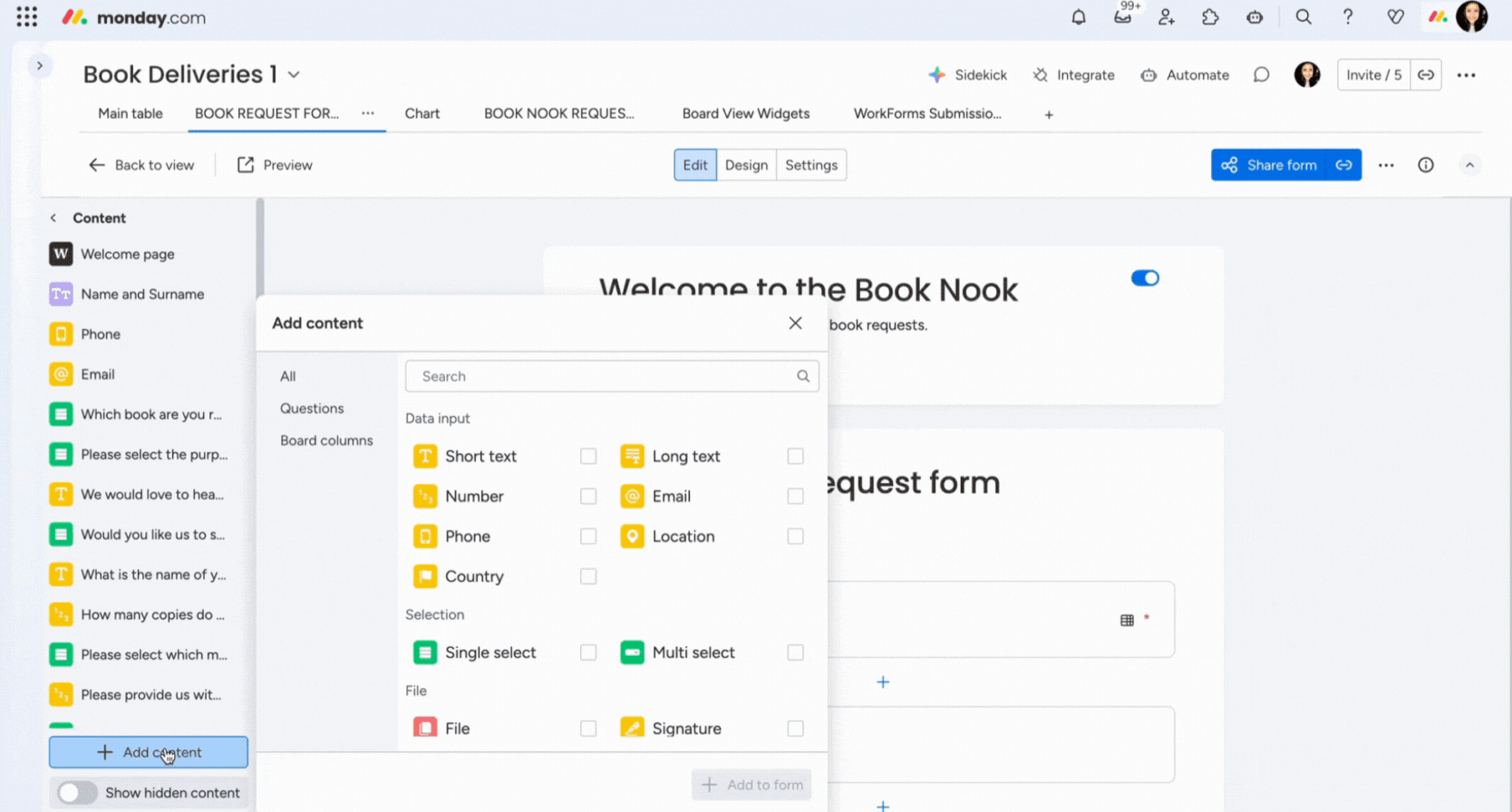Expand the left navigation sidebar

coord(39,65)
